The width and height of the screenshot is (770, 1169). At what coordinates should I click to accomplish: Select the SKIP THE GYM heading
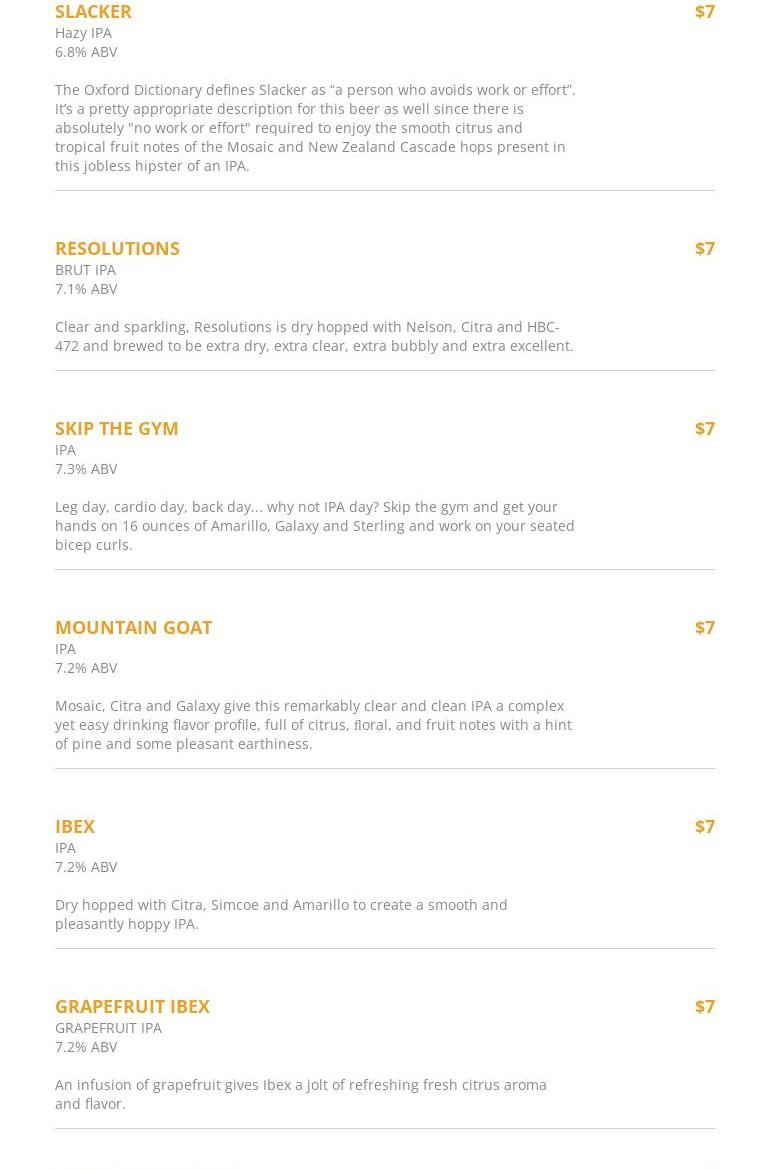(116, 428)
